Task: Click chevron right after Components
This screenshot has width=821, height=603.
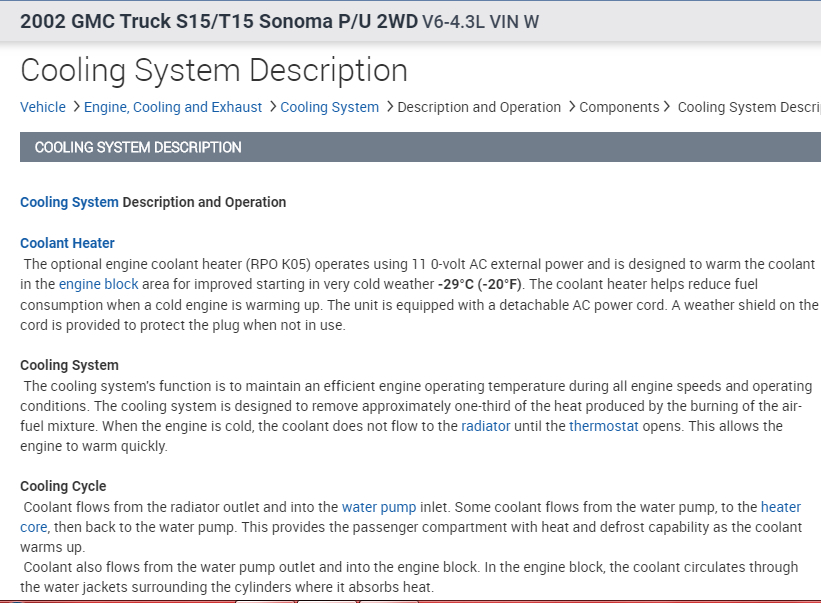Action: [668, 107]
